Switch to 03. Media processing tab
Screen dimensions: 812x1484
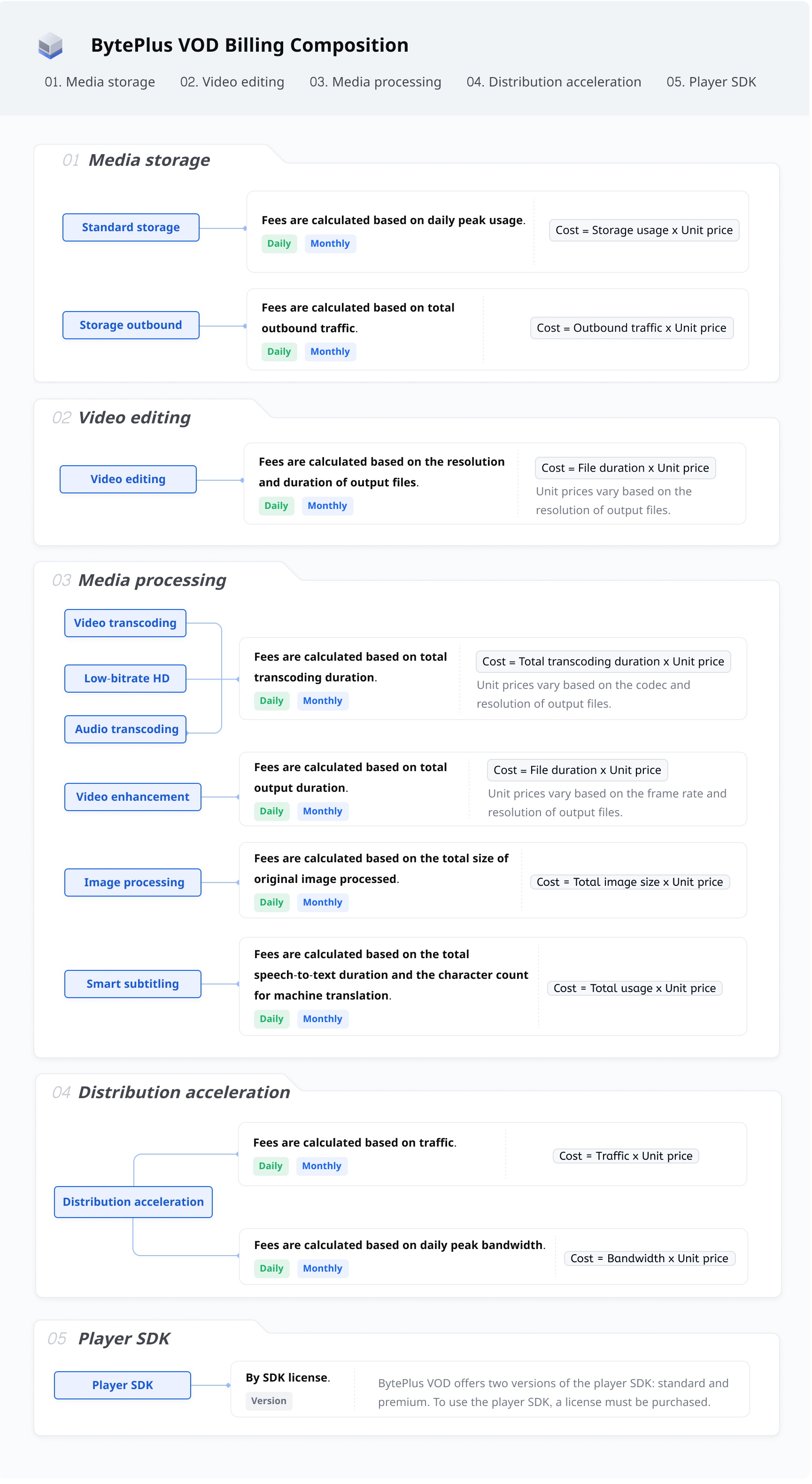(x=375, y=82)
